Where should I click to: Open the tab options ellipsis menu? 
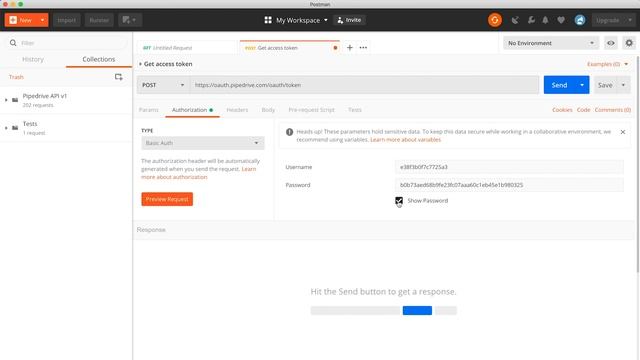[363, 48]
